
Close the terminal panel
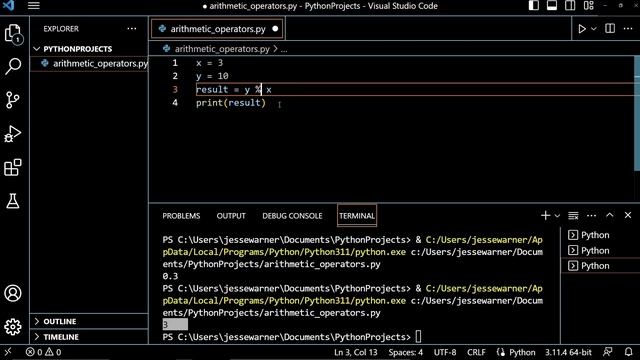tap(628, 215)
